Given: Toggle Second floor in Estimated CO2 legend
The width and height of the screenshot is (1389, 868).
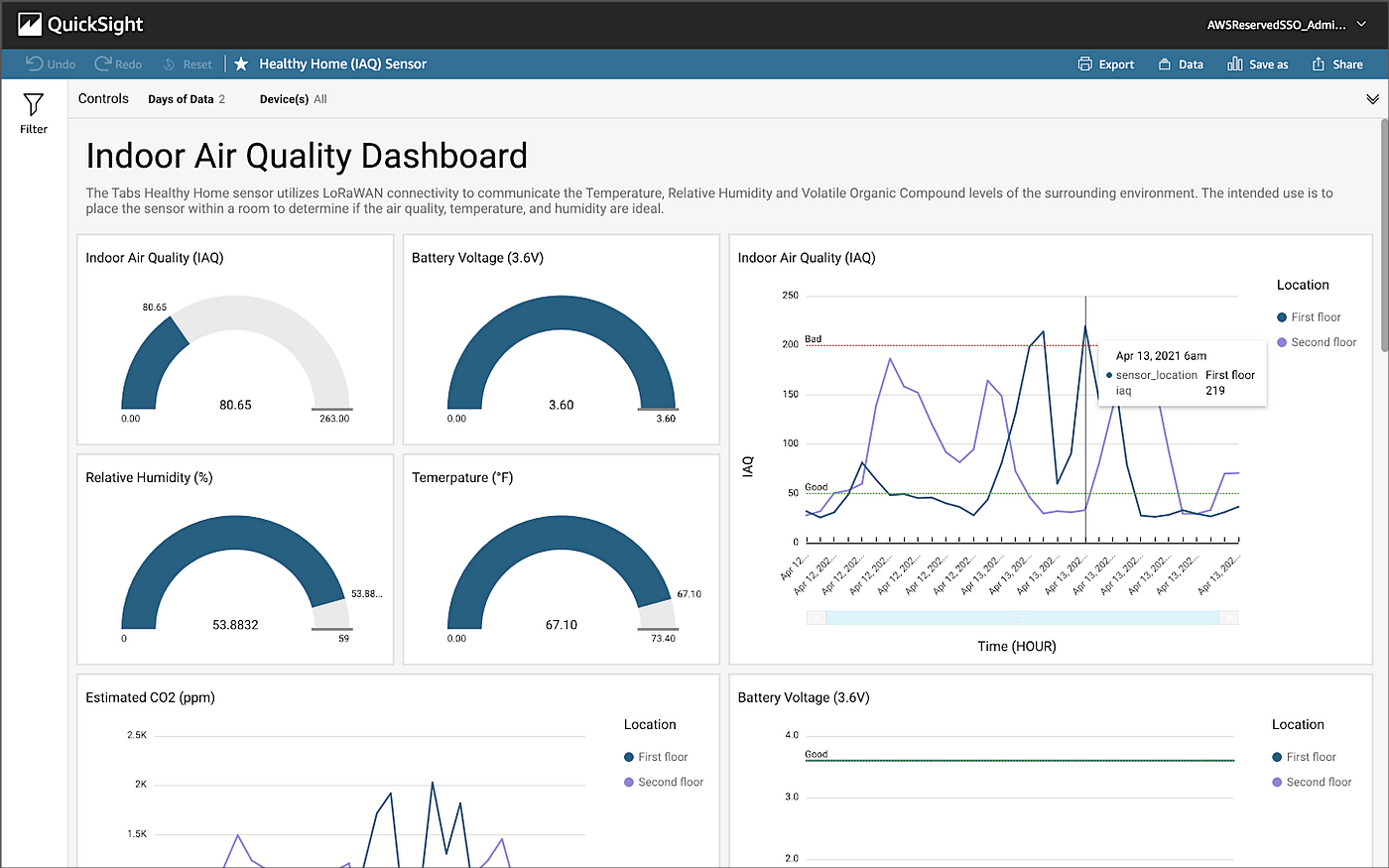Looking at the screenshot, I should (x=663, y=782).
